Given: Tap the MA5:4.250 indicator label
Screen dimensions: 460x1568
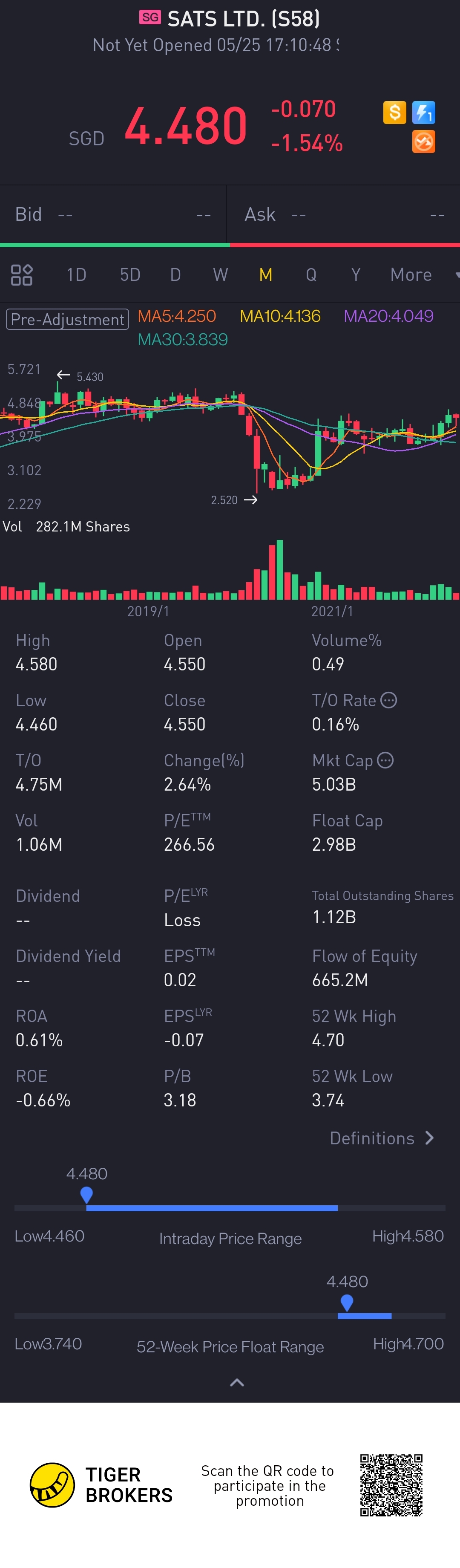Looking at the screenshot, I should (176, 317).
